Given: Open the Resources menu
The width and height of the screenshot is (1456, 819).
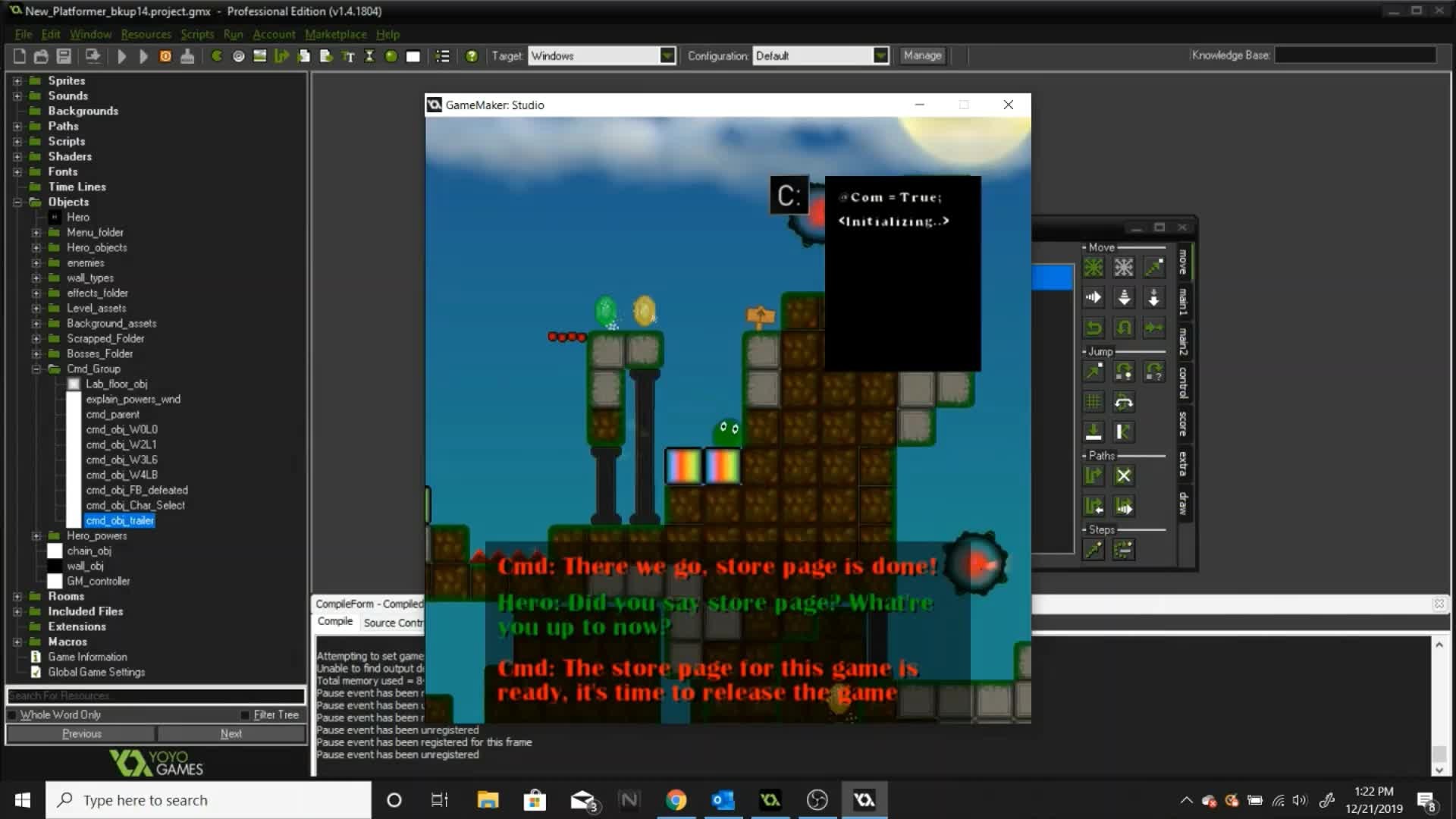Looking at the screenshot, I should pyautogui.click(x=146, y=34).
